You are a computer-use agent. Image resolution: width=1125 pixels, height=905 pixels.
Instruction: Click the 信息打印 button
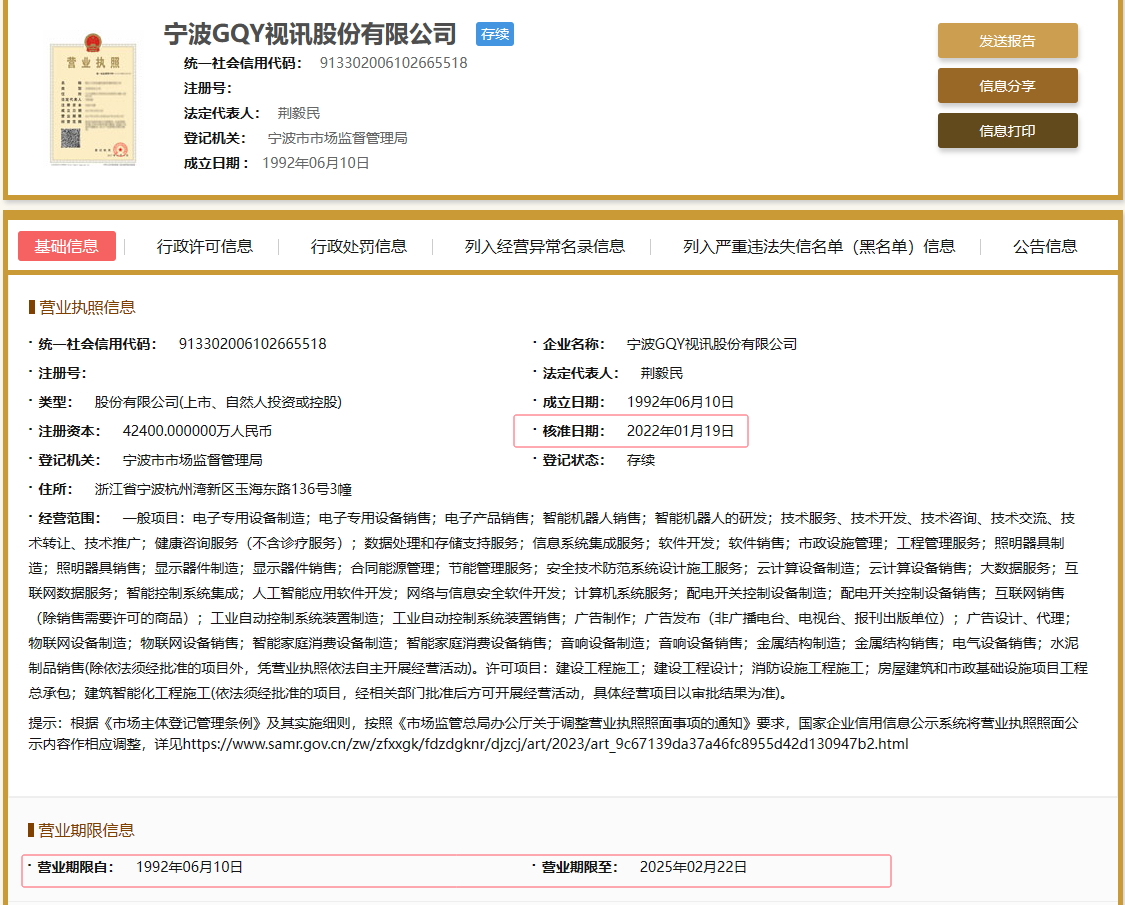[1007, 131]
